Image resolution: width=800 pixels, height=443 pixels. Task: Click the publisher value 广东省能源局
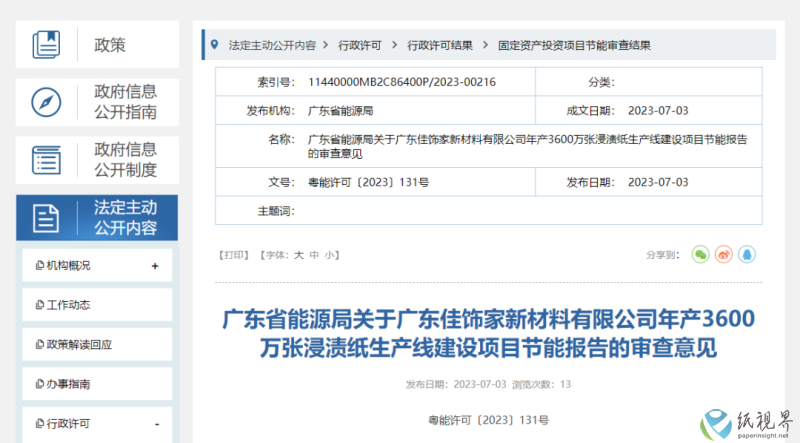(341, 111)
